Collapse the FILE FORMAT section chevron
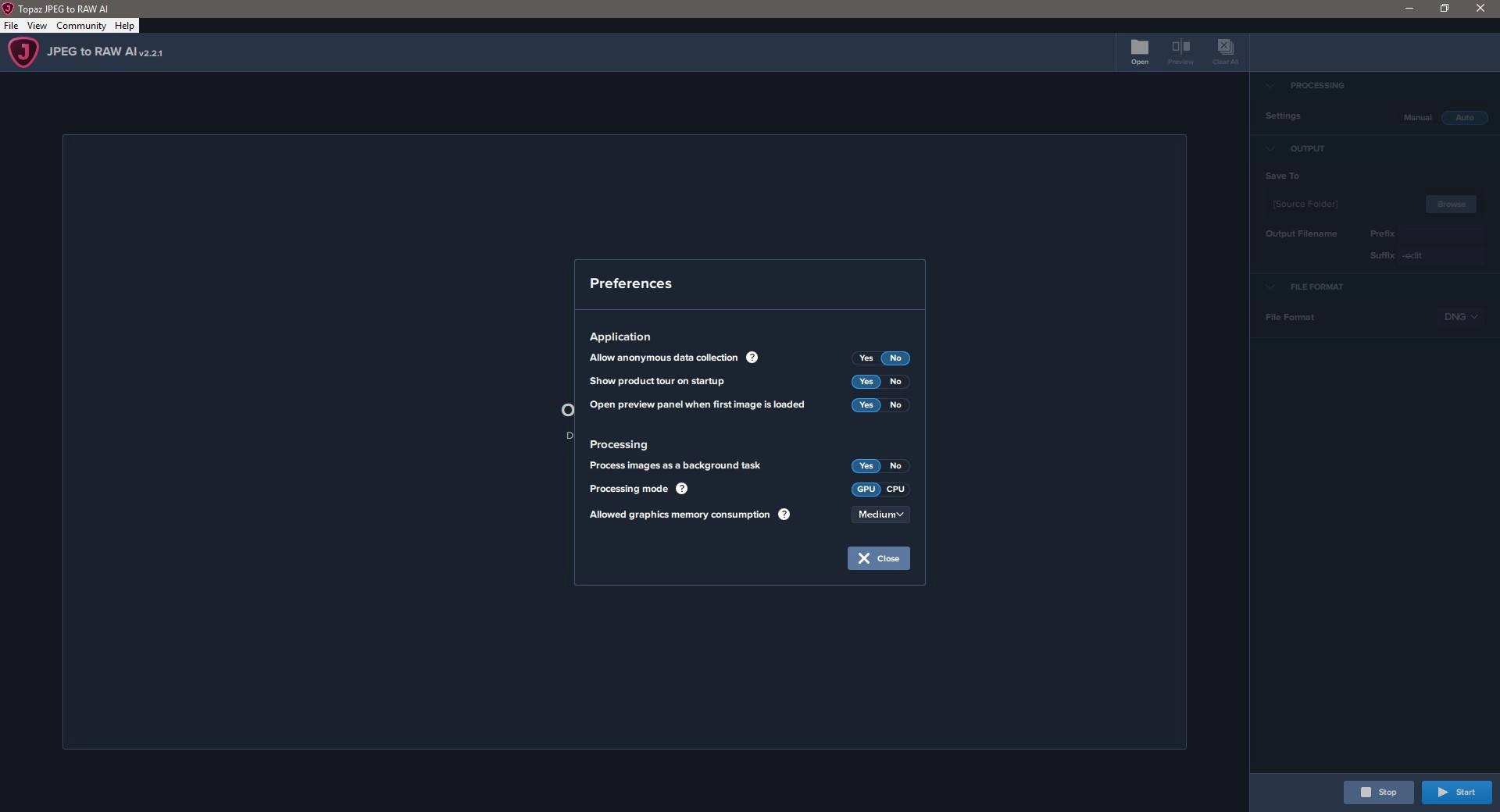This screenshot has width=1500, height=812. coord(1270,287)
